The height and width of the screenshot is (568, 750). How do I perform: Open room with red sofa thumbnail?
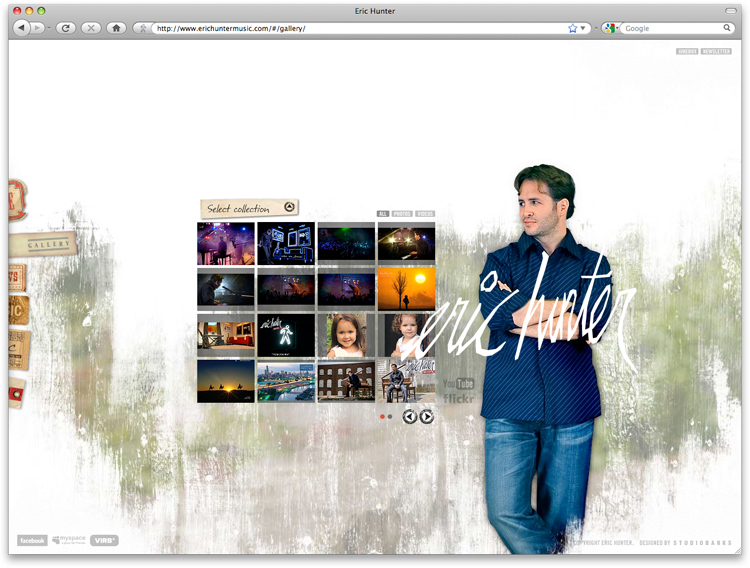[226, 335]
